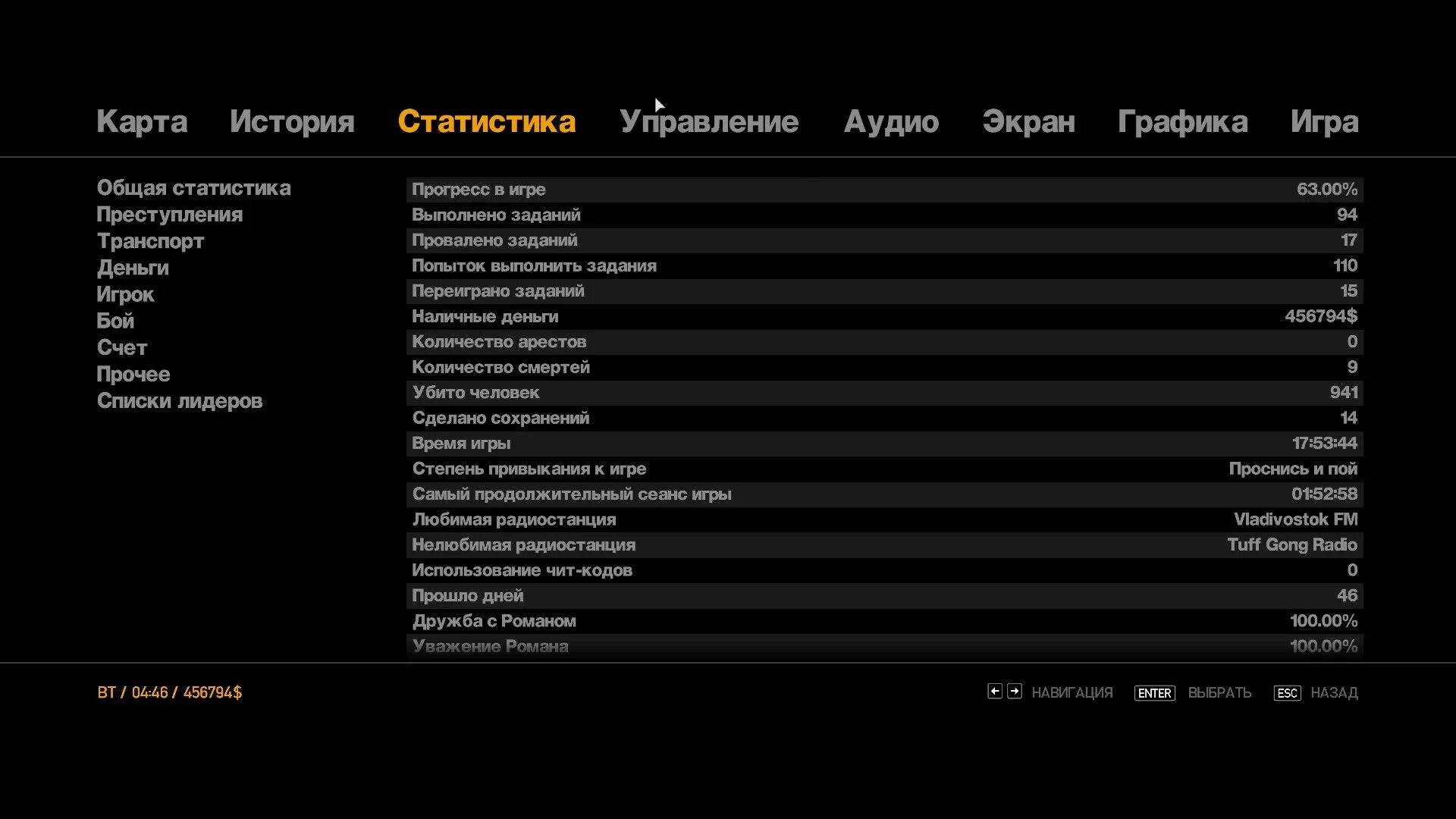Viewport: 1456px width, 819px height.
Task: Click the ВТ / 04:46 / 456794$ status text
Action: pos(170,692)
